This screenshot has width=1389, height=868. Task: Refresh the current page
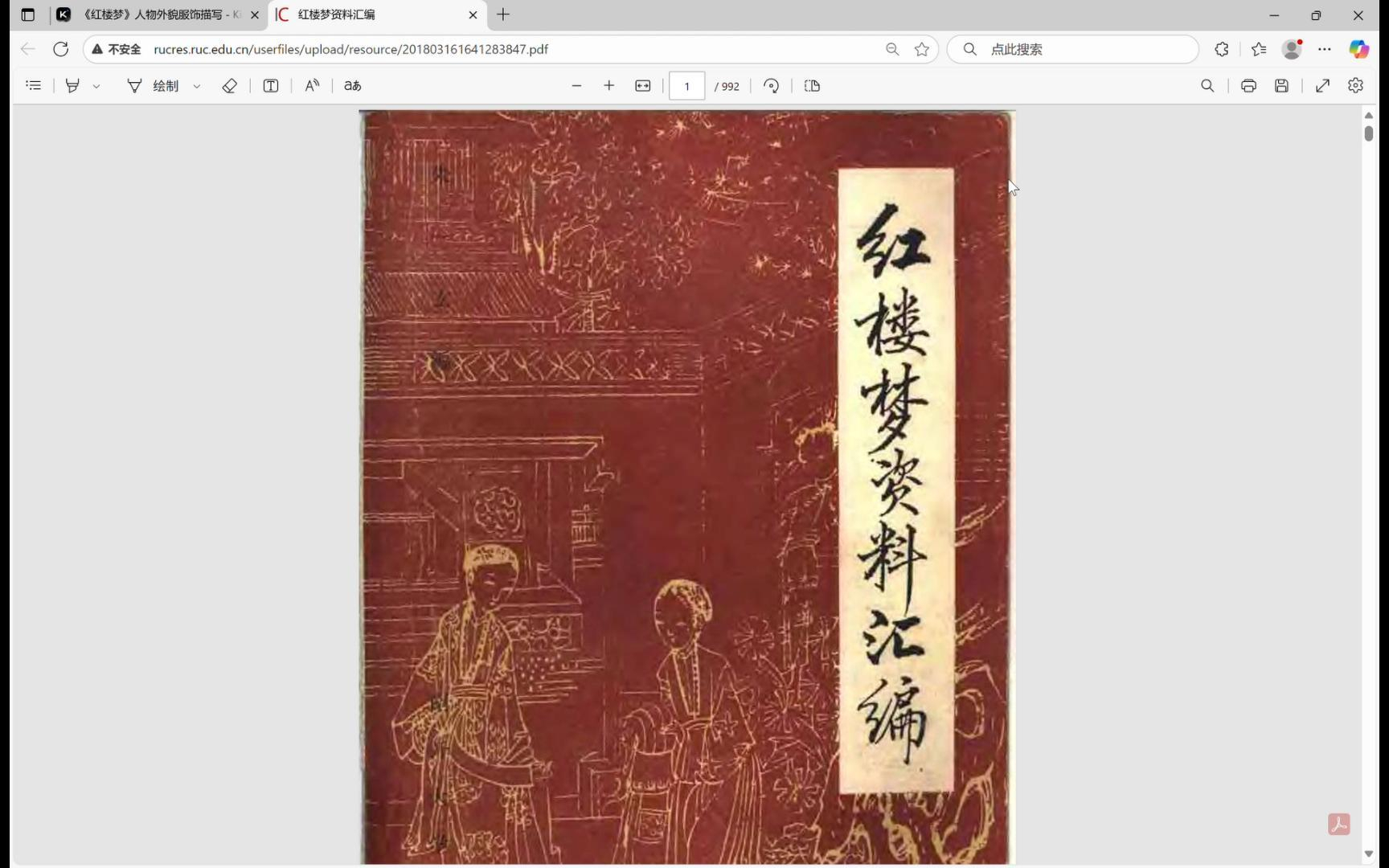pyautogui.click(x=60, y=49)
